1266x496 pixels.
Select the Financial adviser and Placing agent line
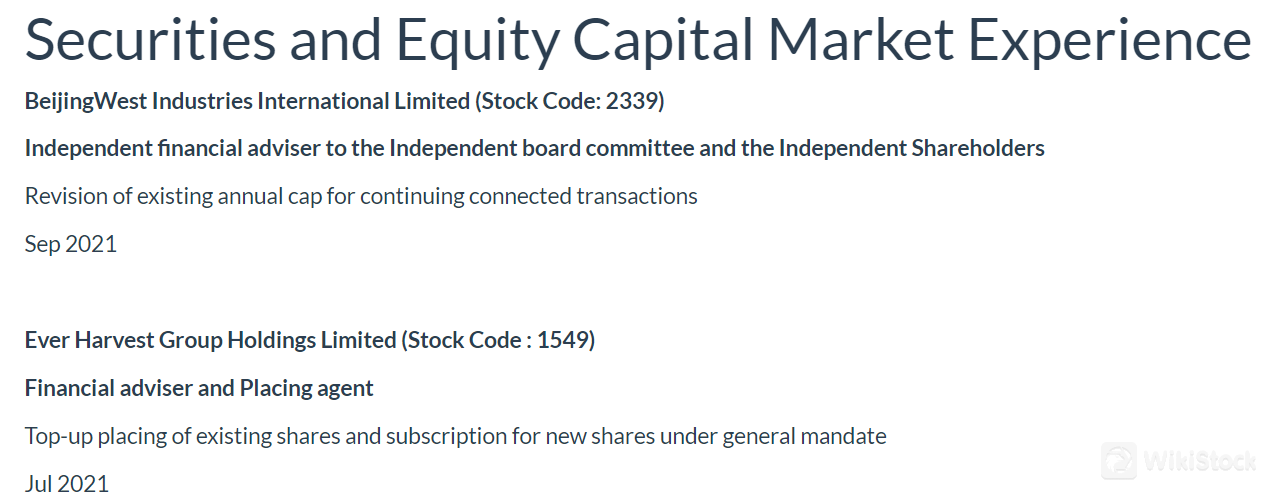199,388
